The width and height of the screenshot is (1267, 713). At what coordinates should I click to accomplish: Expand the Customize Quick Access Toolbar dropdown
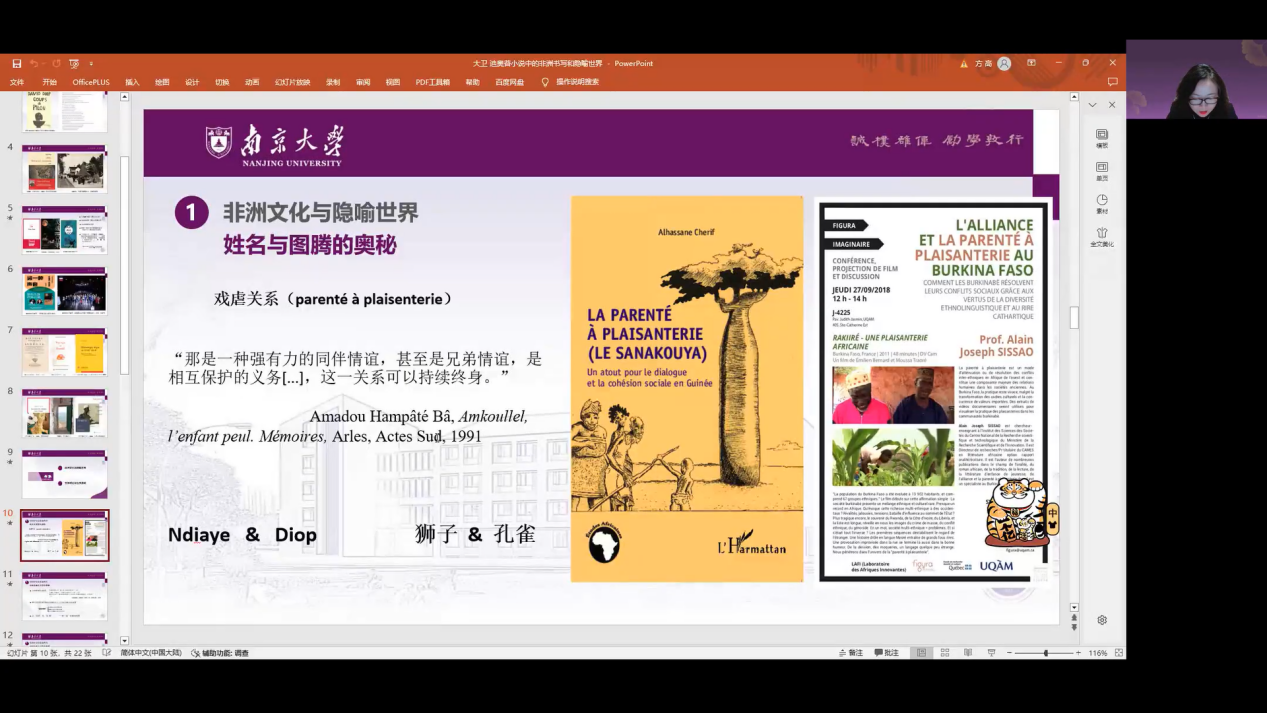point(91,64)
